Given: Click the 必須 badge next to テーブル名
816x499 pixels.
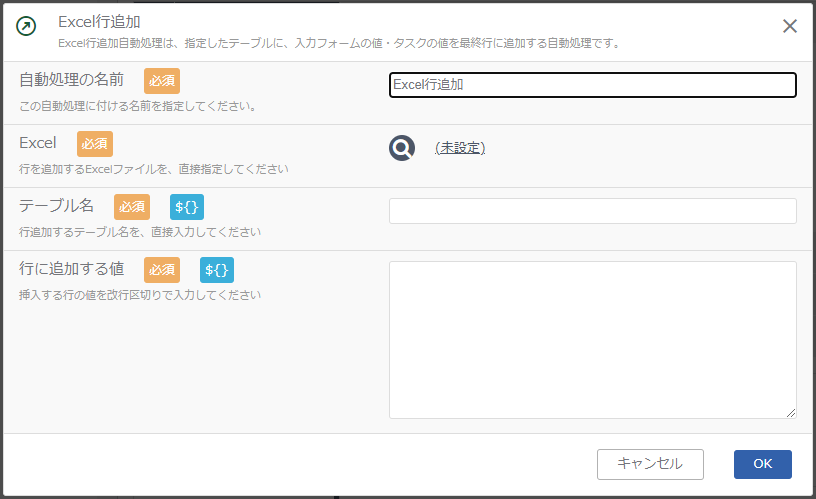Looking at the screenshot, I should [x=132, y=207].
